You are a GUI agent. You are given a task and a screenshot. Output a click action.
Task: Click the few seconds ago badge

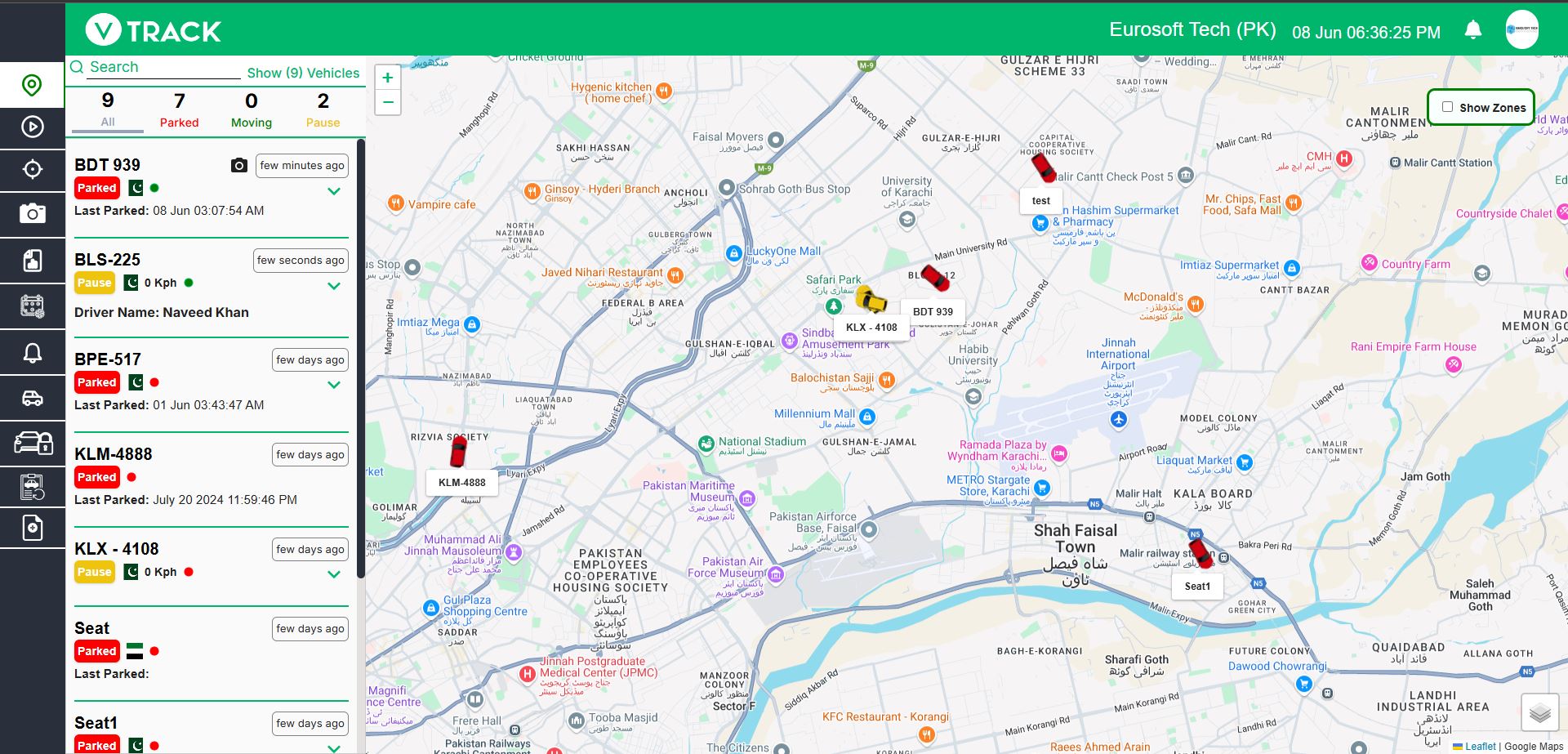(301, 261)
